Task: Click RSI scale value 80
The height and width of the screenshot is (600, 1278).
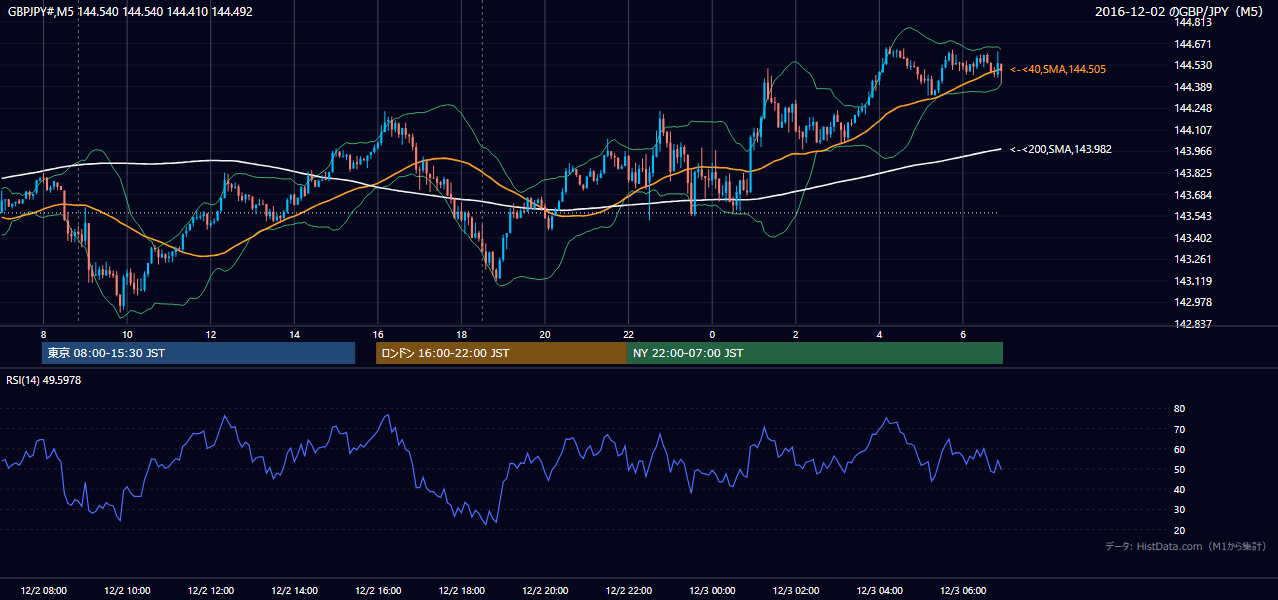Action: (1180, 409)
